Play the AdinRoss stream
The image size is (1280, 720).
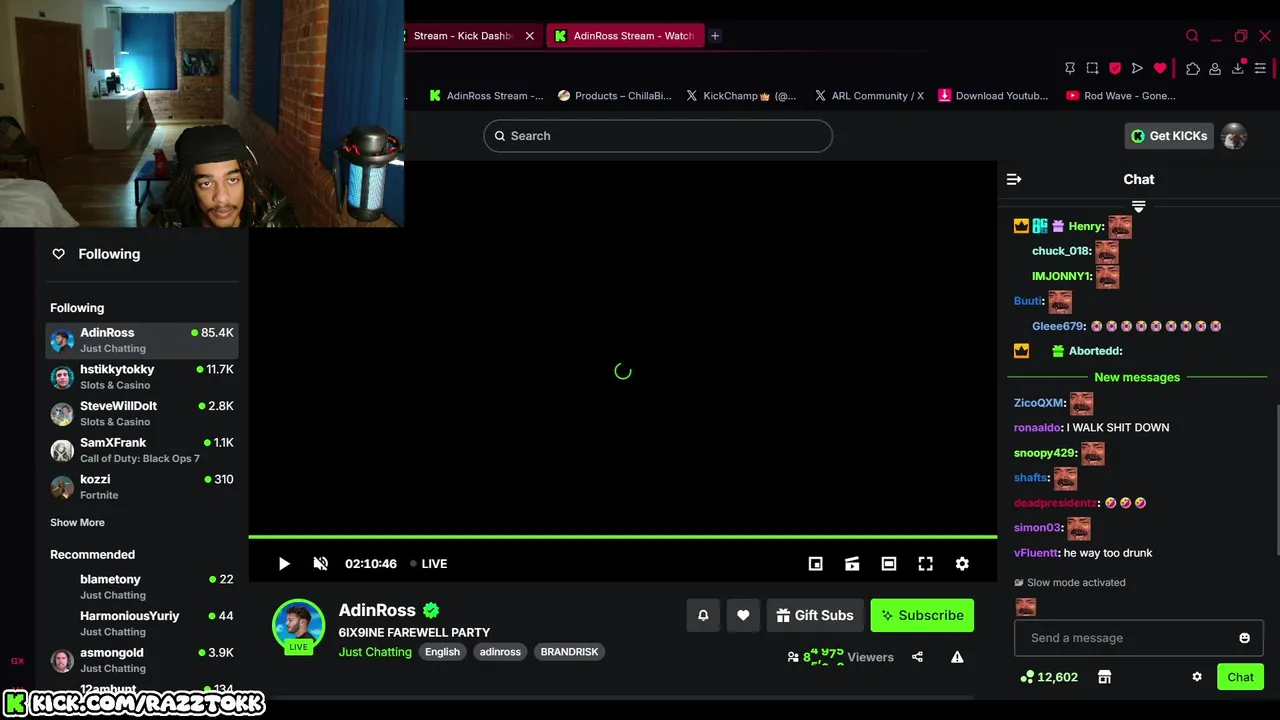[x=284, y=564]
